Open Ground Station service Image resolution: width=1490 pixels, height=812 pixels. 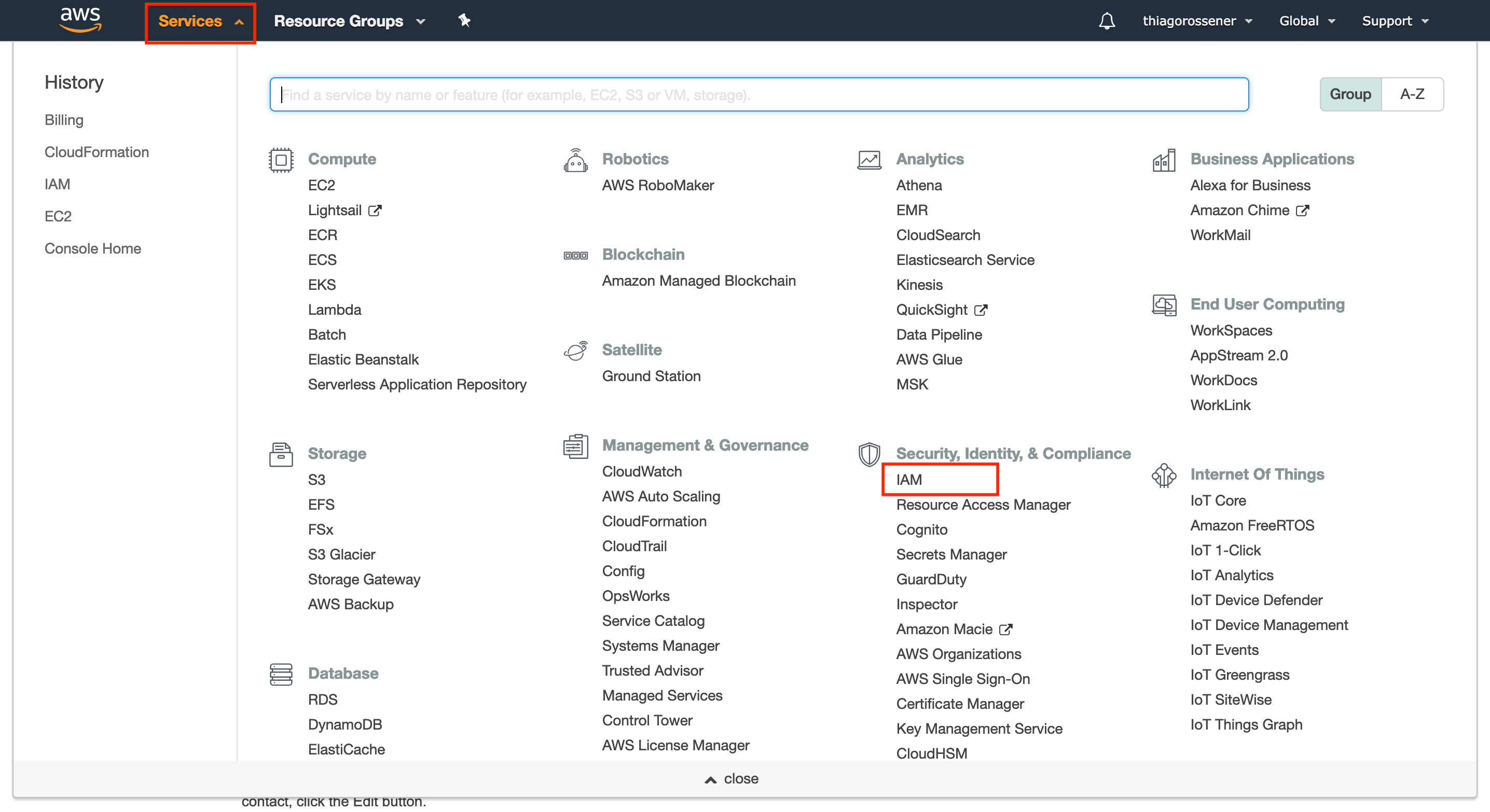651,376
